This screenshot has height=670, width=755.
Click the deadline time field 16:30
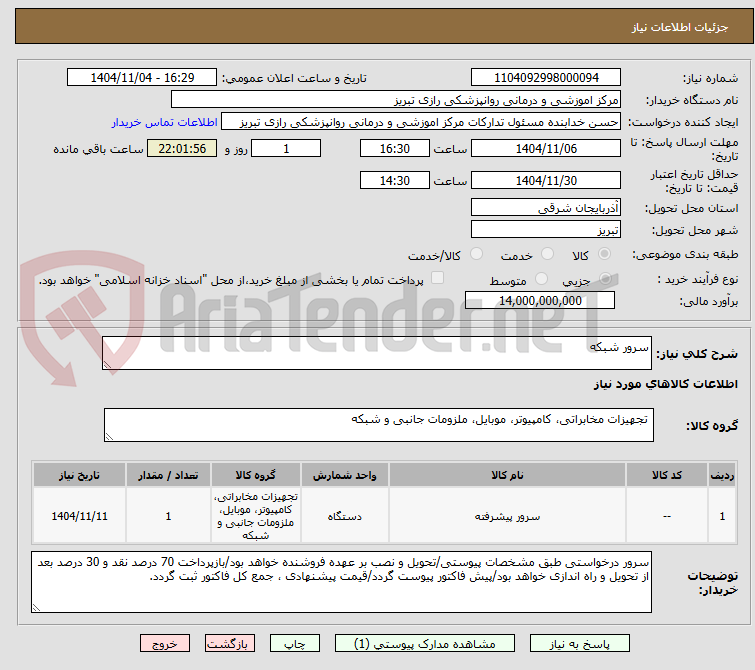point(394,148)
